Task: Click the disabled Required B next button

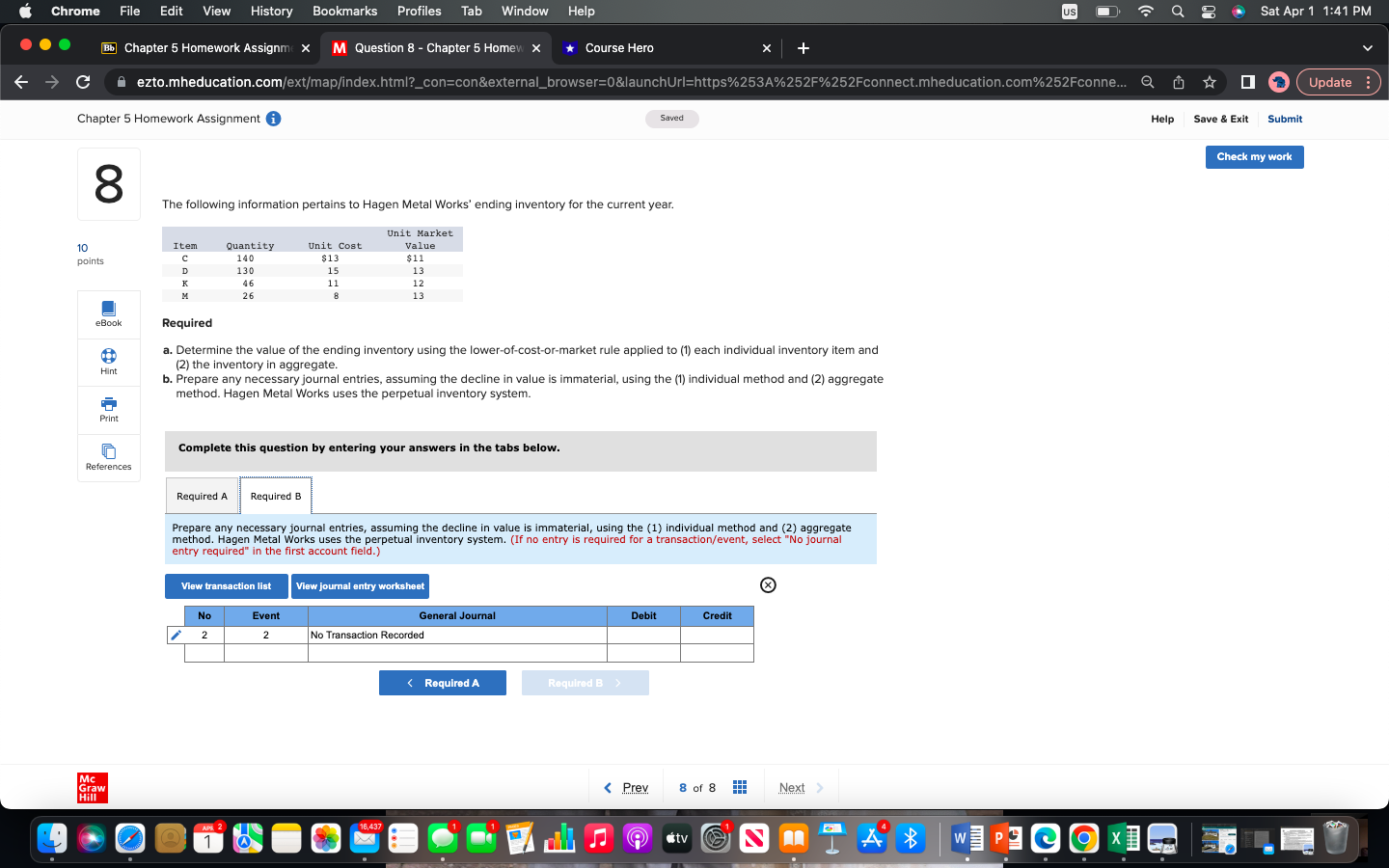Action: (x=586, y=683)
